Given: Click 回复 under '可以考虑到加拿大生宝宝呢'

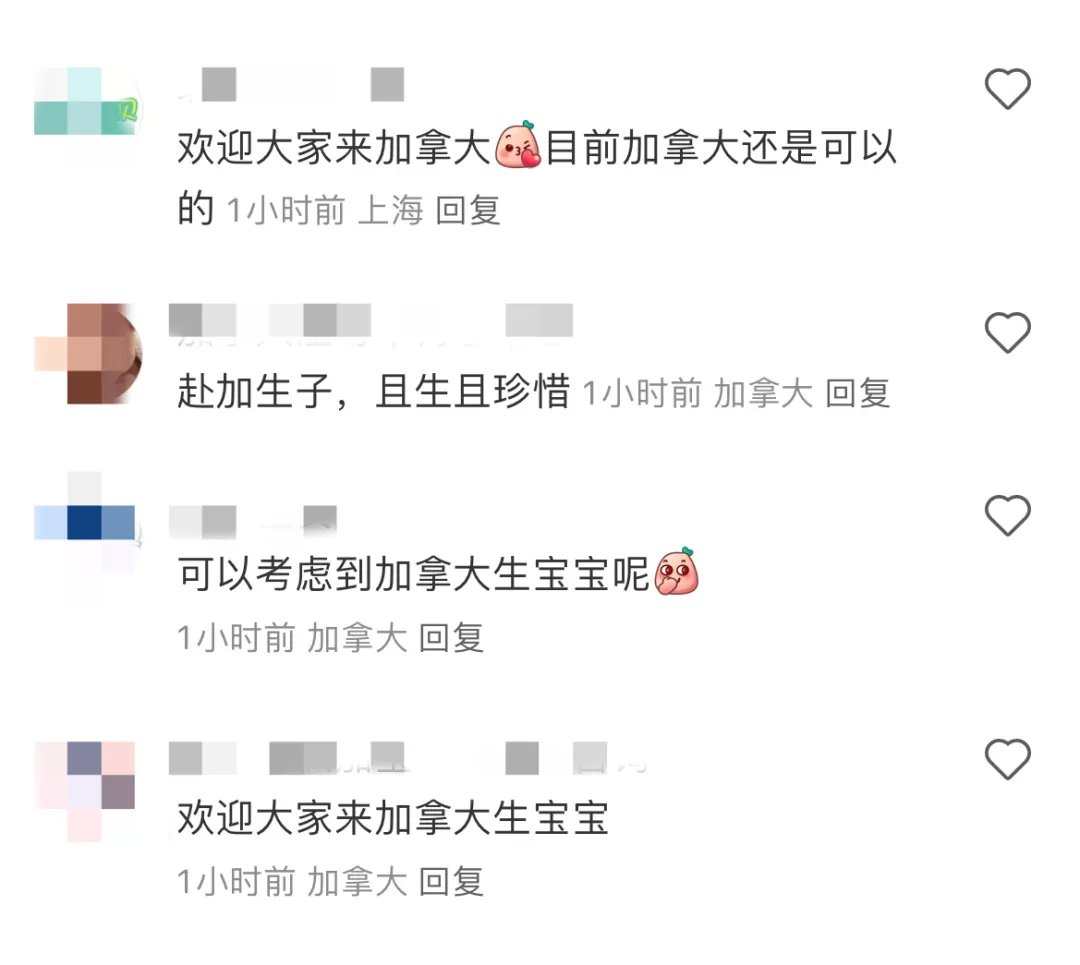Looking at the screenshot, I should [x=451, y=637].
